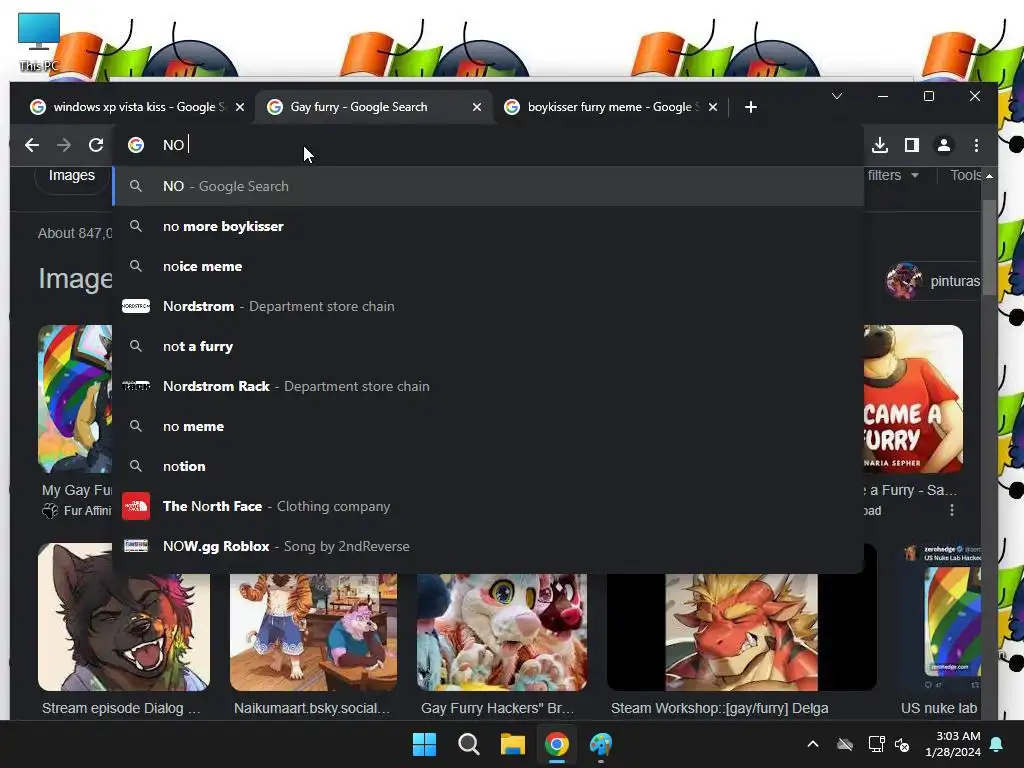Click the address bar containing 'NO'
The height and width of the screenshot is (768, 1024).
tap(490, 145)
